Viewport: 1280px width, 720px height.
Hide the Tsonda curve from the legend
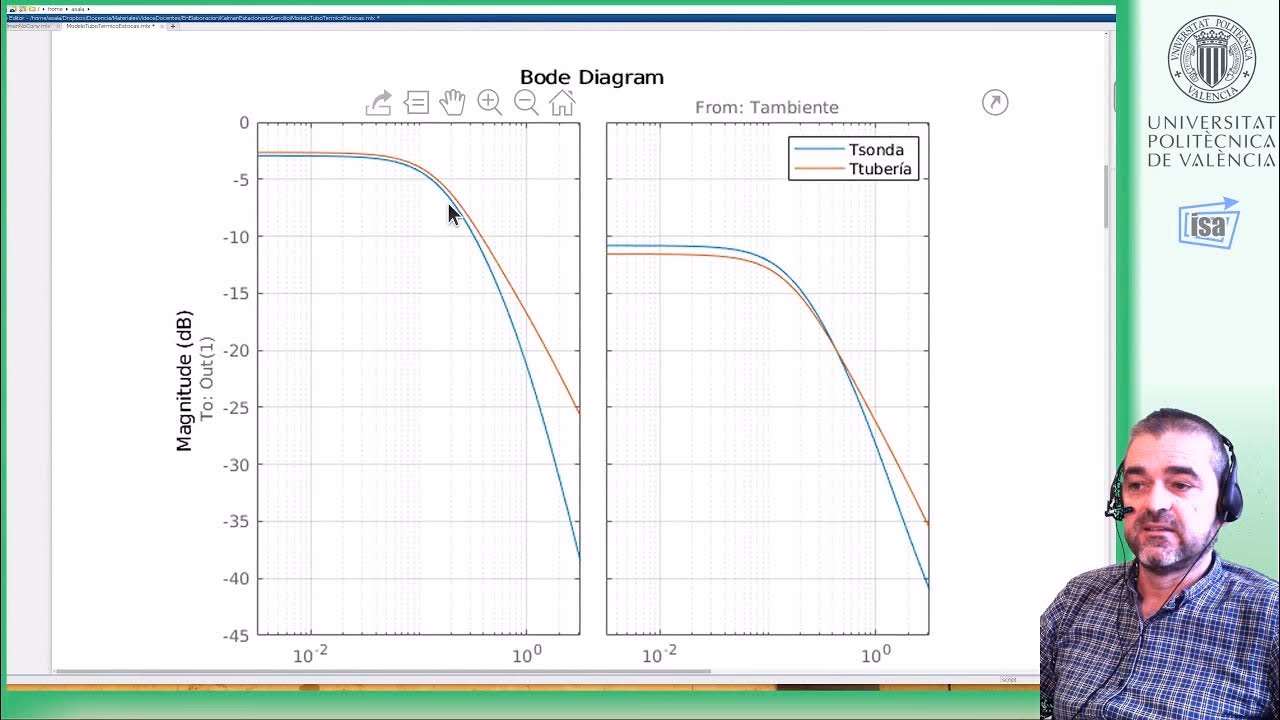click(x=878, y=150)
